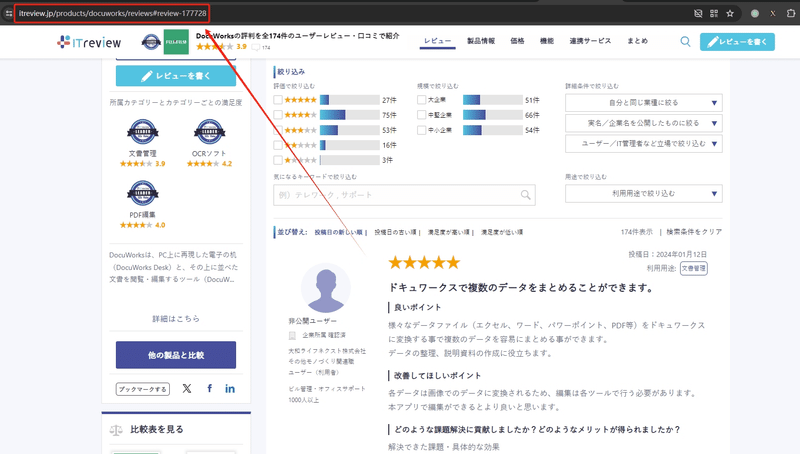Click the Leader badge beside FUJIFILM logo
The height and width of the screenshot is (454, 800).
point(151,42)
